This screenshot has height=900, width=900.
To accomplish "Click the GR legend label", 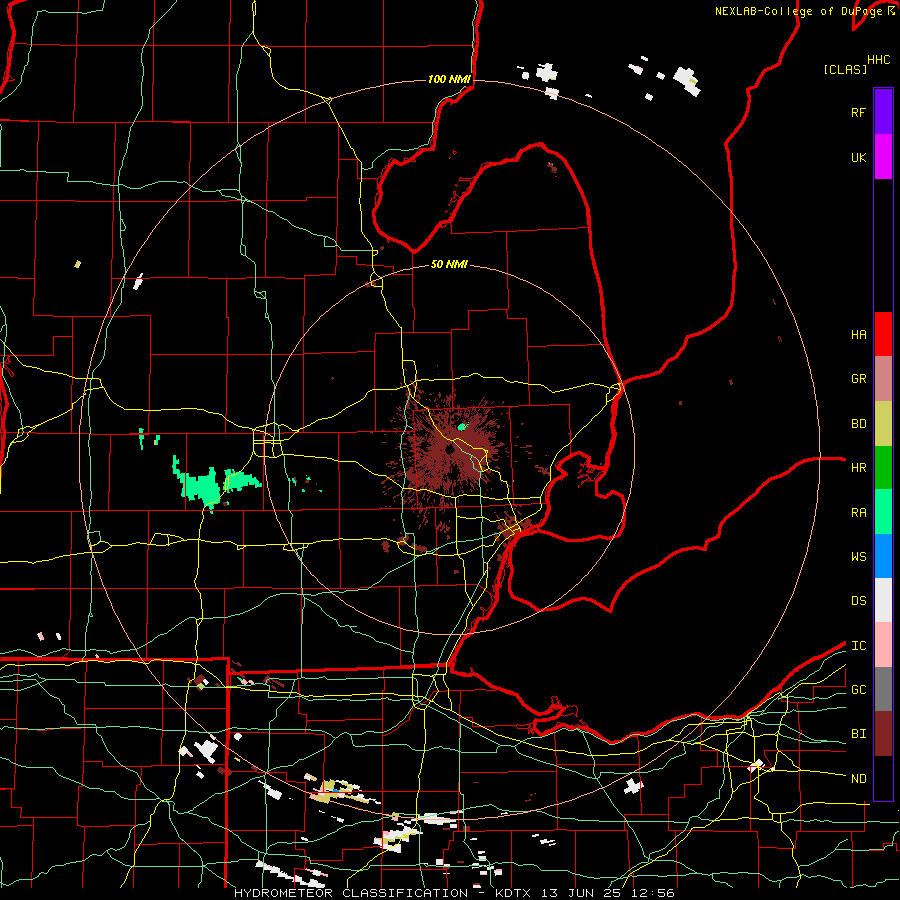I will pos(858,379).
